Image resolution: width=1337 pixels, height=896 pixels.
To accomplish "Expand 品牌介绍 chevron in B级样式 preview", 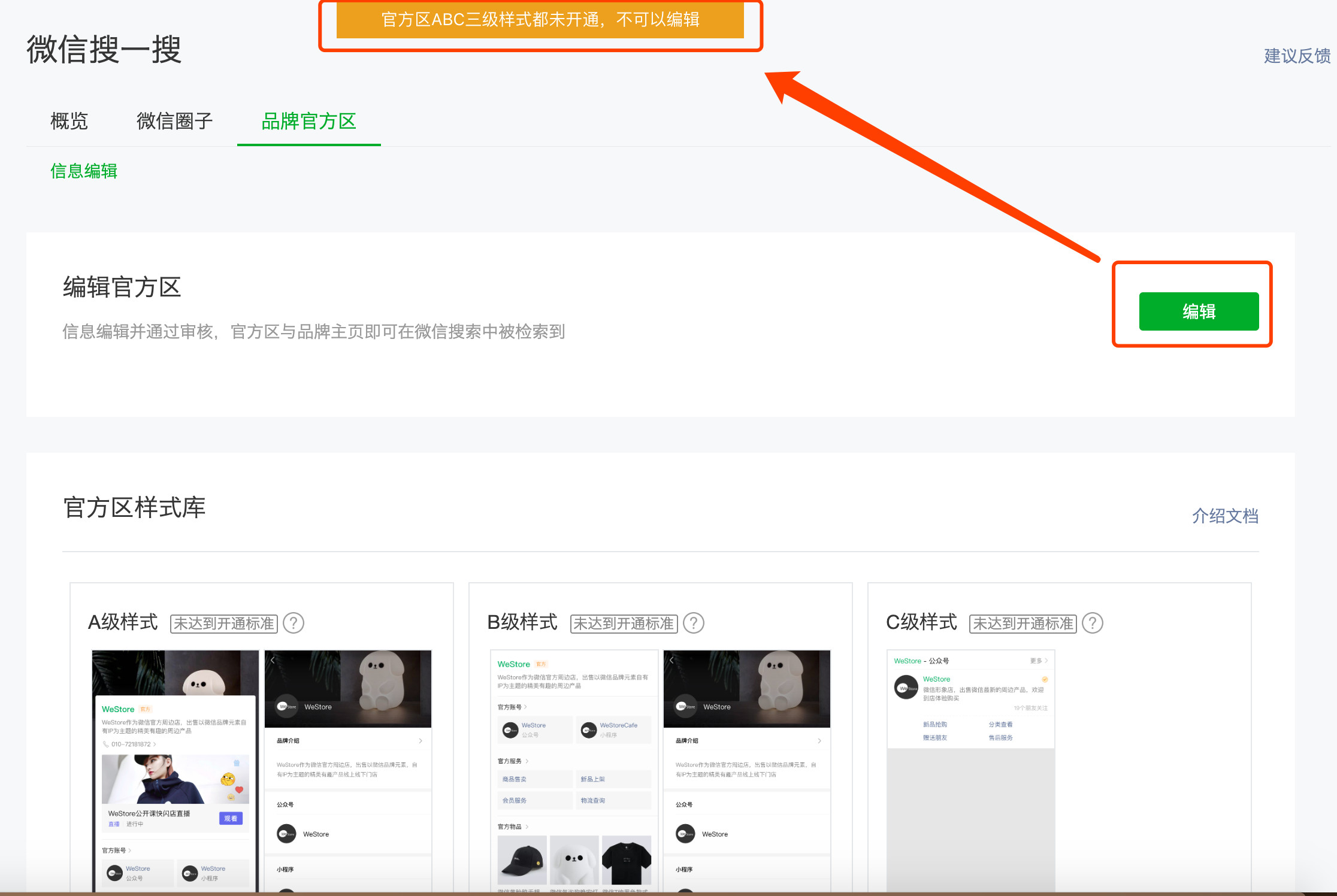I will pyautogui.click(x=819, y=741).
